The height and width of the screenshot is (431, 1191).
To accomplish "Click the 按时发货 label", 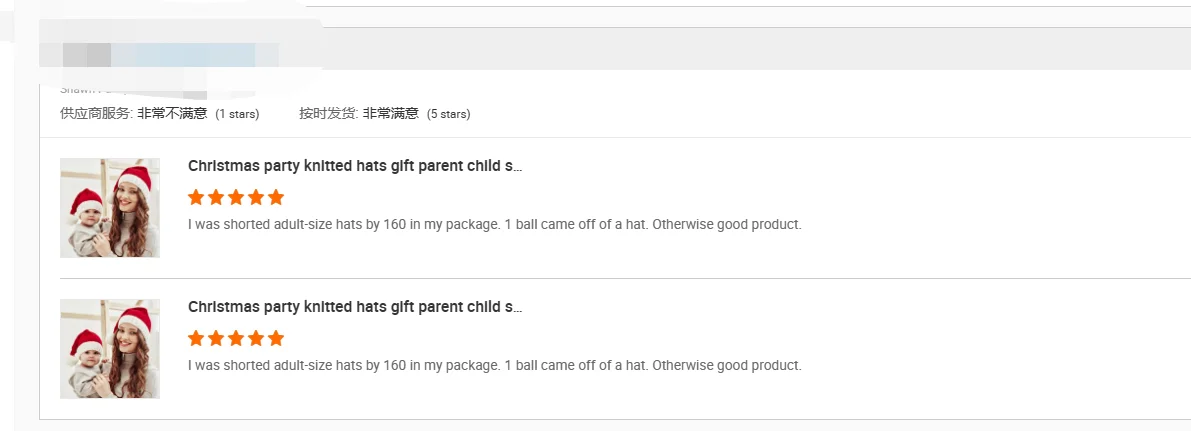I will (328, 114).
